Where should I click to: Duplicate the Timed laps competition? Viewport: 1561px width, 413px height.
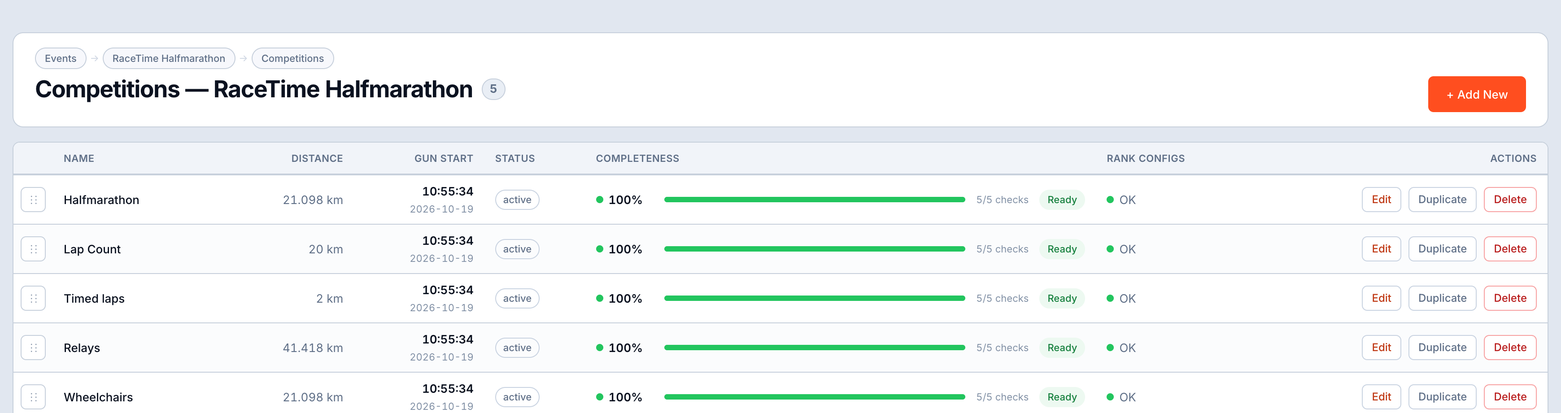click(1442, 298)
